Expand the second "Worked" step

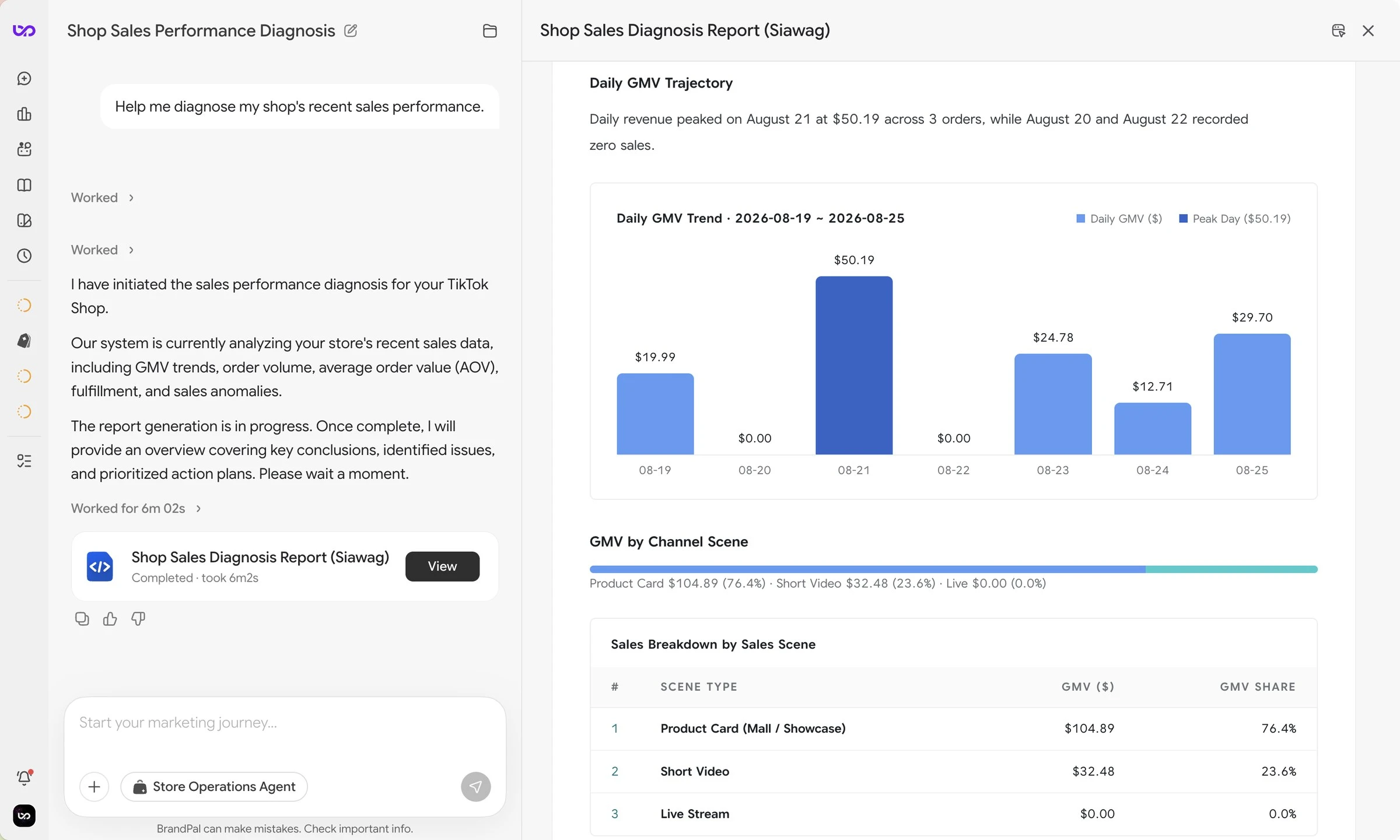point(103,250)
